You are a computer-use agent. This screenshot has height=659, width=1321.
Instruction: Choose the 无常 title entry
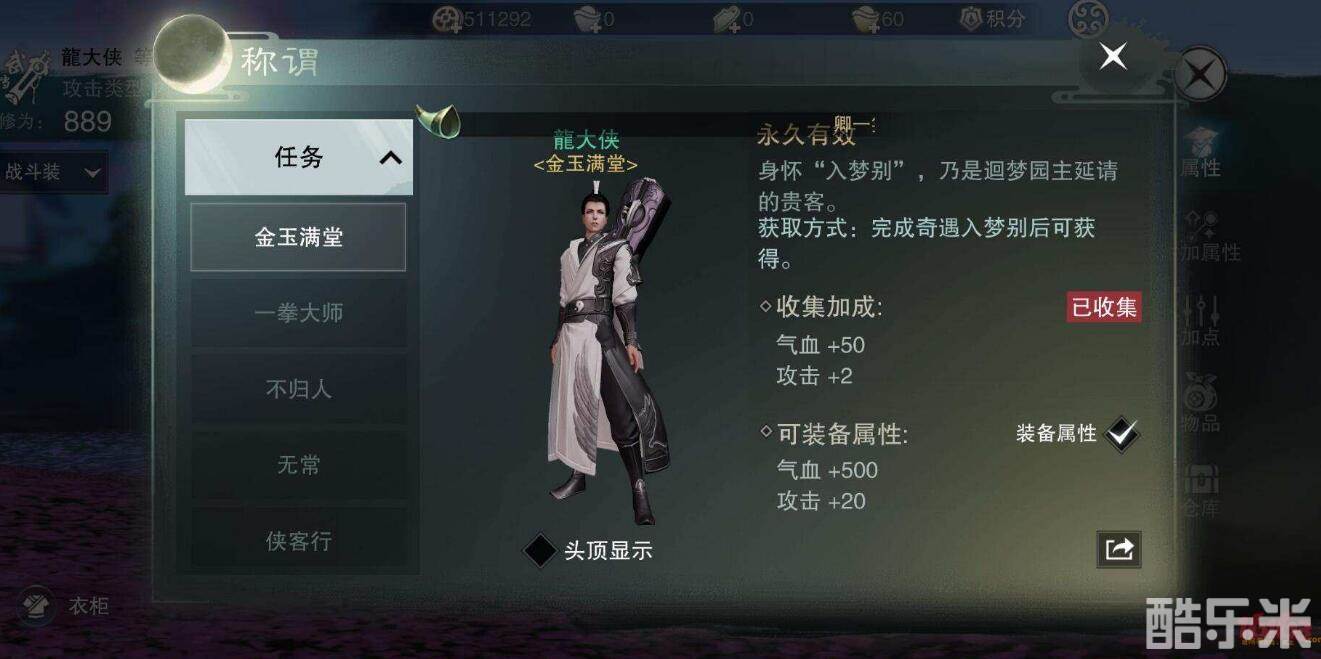(298, 465)
